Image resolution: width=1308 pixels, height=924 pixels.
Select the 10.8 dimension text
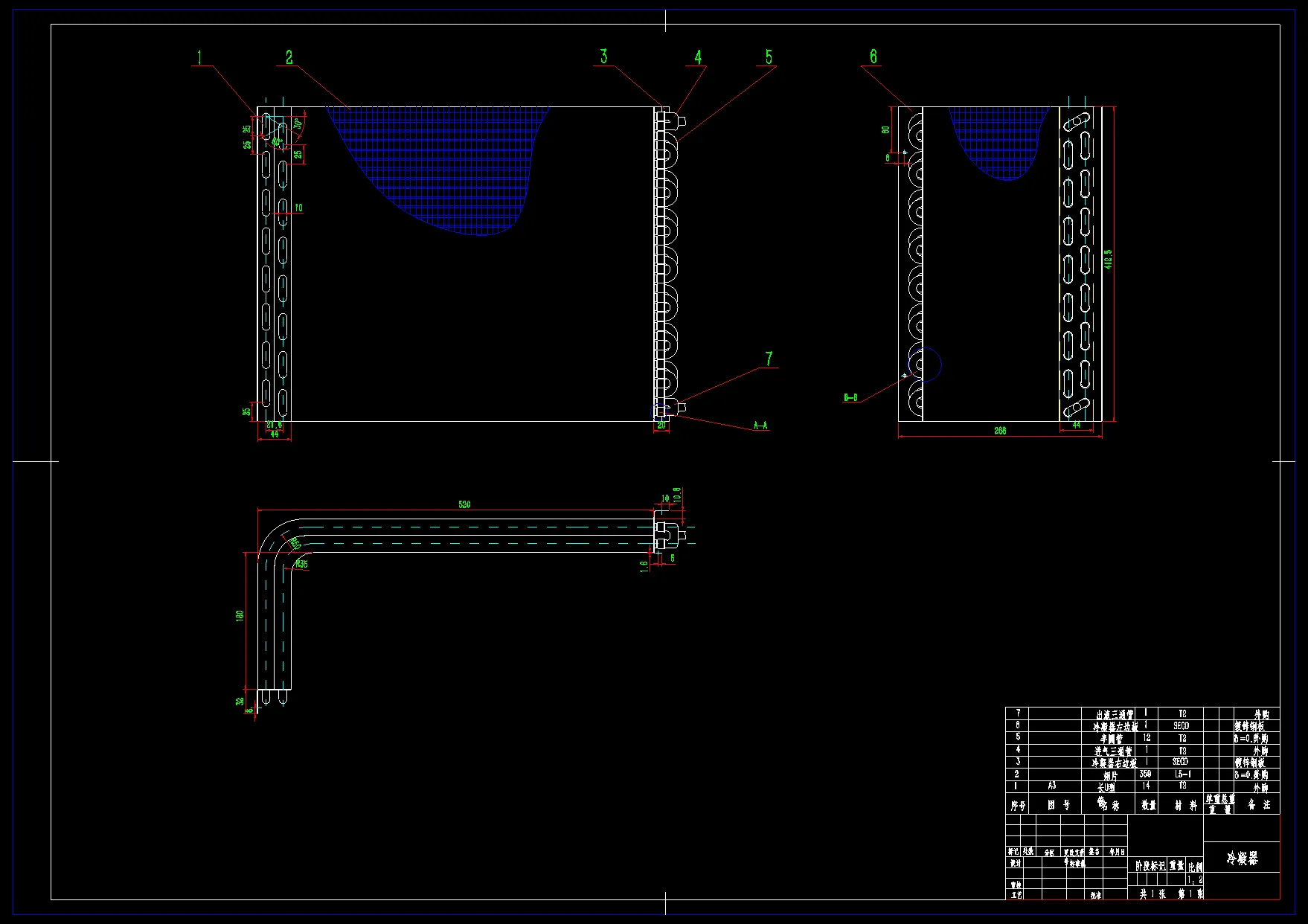coord(677,495)
